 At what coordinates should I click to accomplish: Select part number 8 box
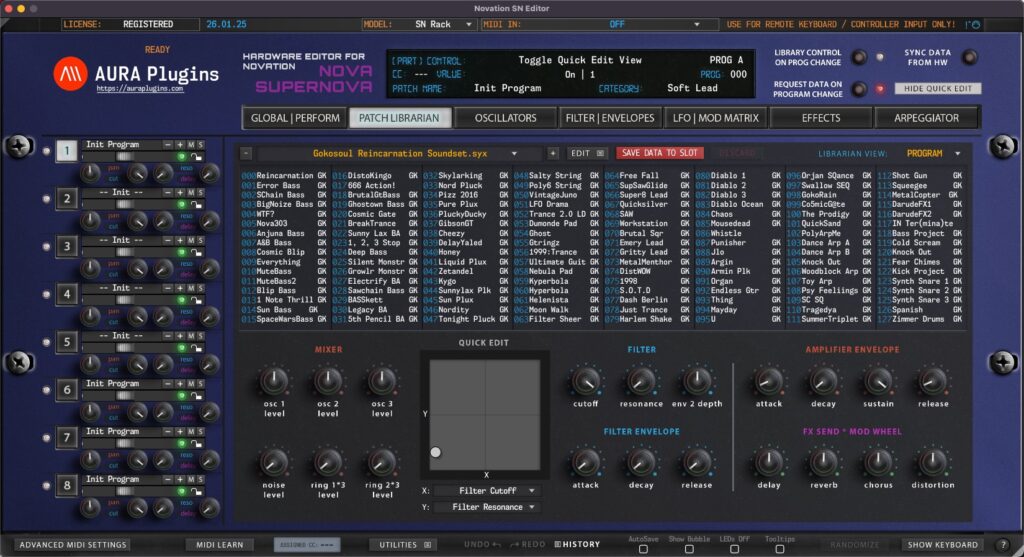coord(67,485)
